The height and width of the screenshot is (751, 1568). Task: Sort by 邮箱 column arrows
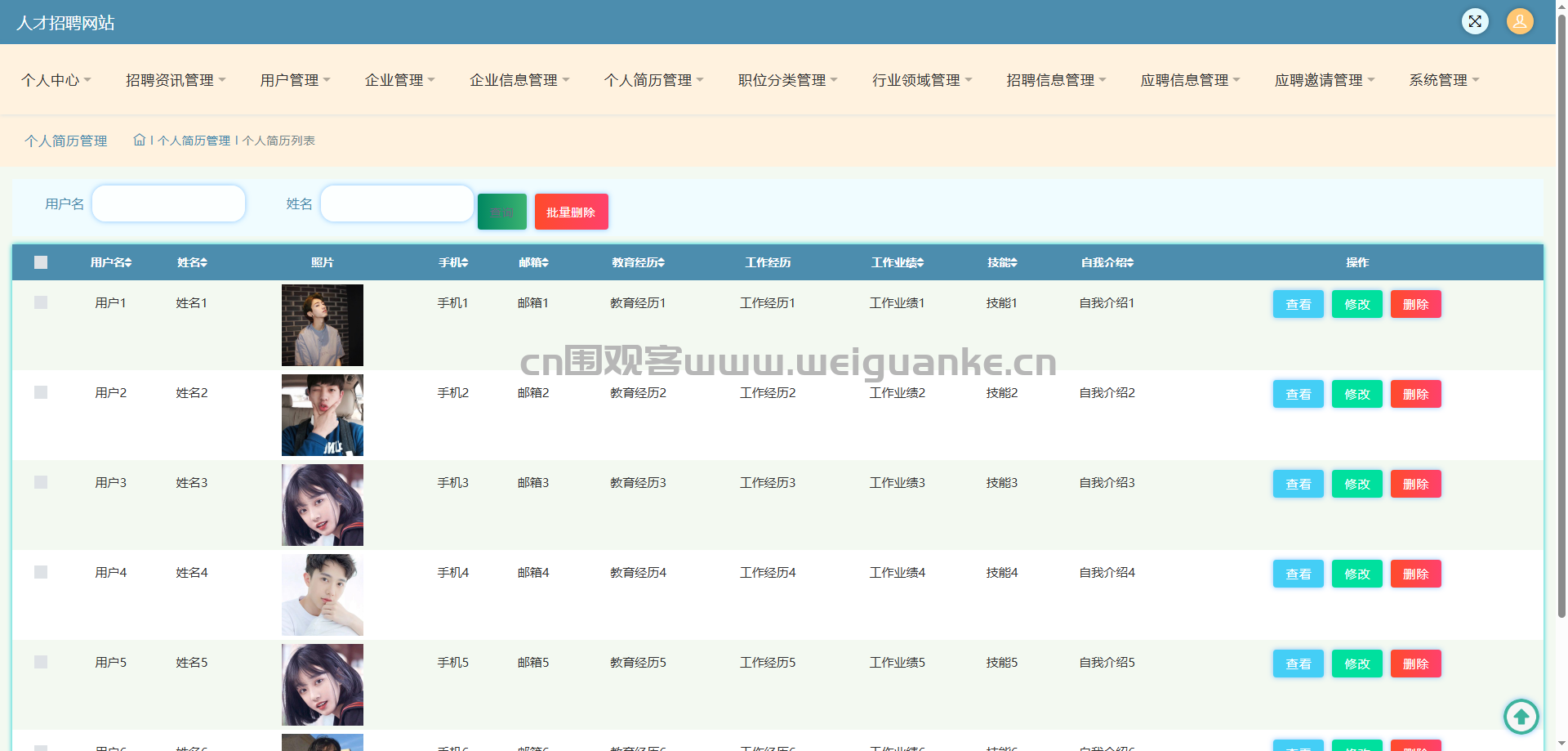click(545, 262)
